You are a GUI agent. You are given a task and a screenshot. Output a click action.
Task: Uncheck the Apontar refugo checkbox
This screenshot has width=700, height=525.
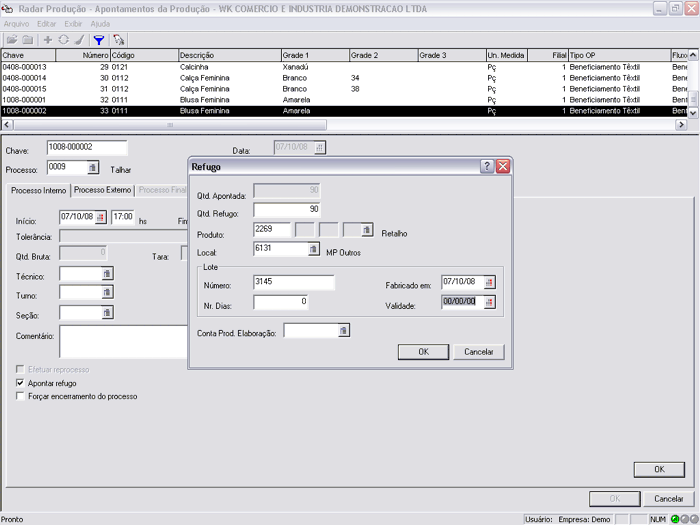tap(21, 383)
